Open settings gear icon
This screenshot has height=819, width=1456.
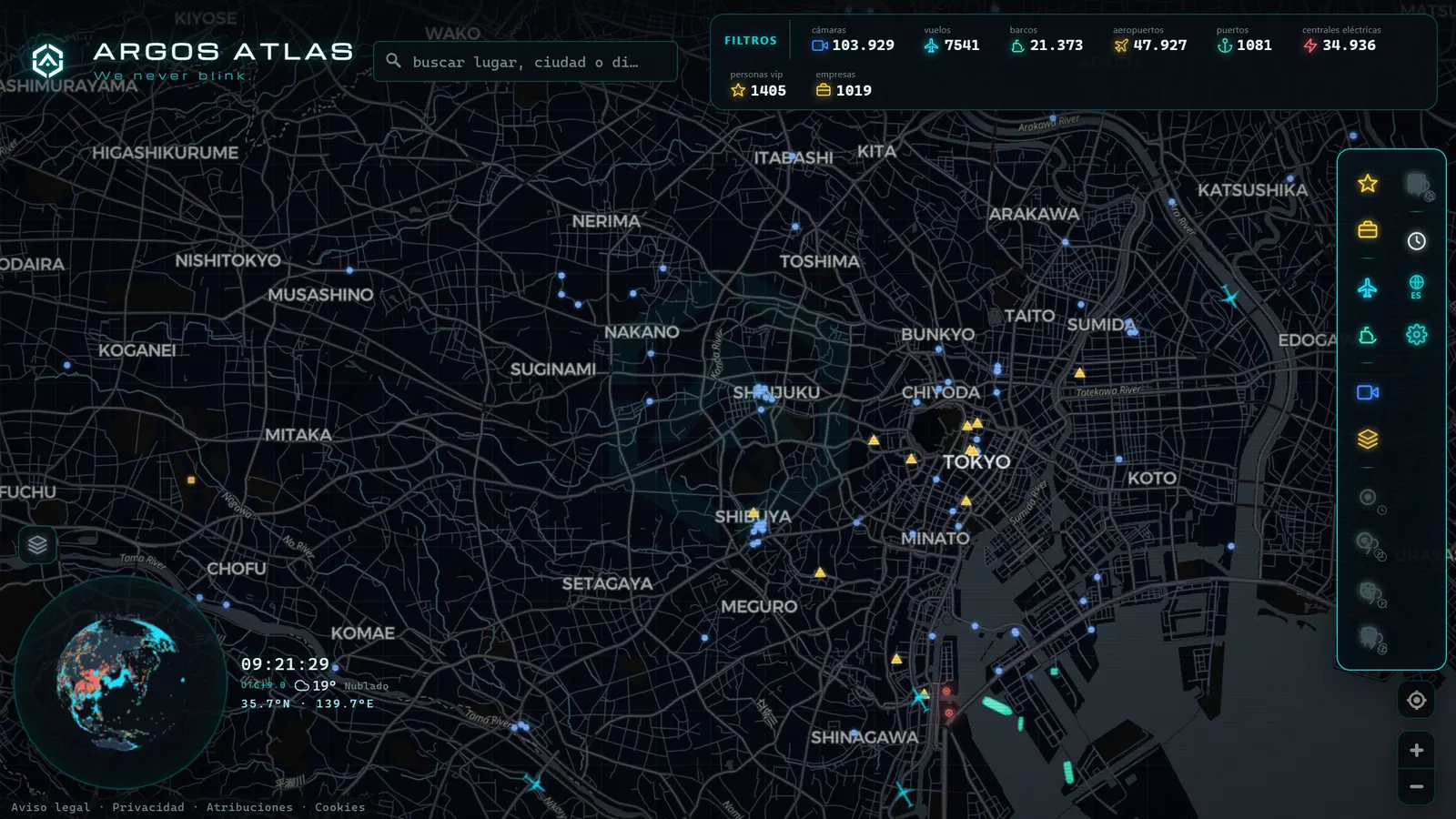tap(1416, 335)
